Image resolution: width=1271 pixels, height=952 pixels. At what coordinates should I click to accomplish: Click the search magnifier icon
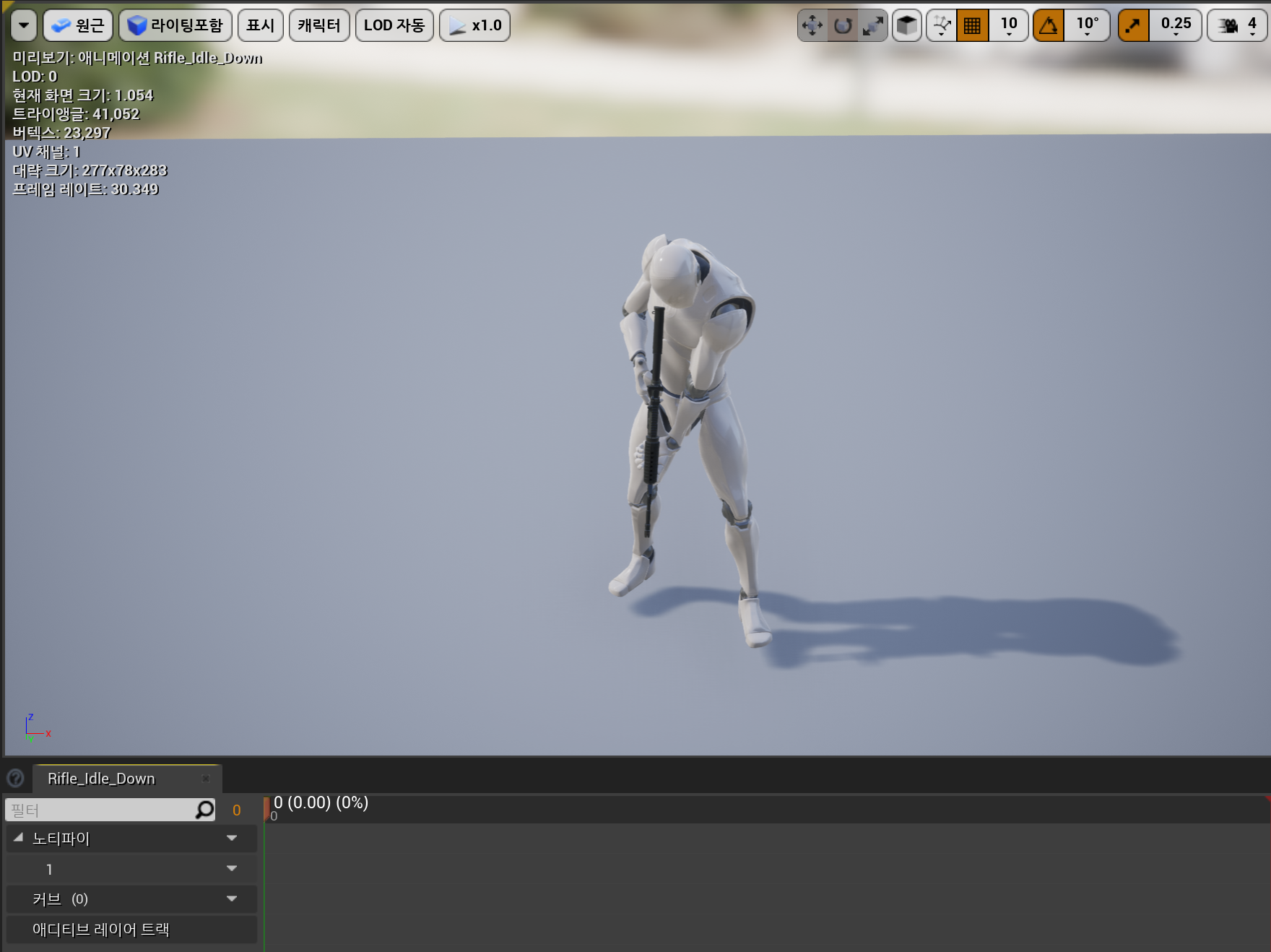click(x=204, y=810)
